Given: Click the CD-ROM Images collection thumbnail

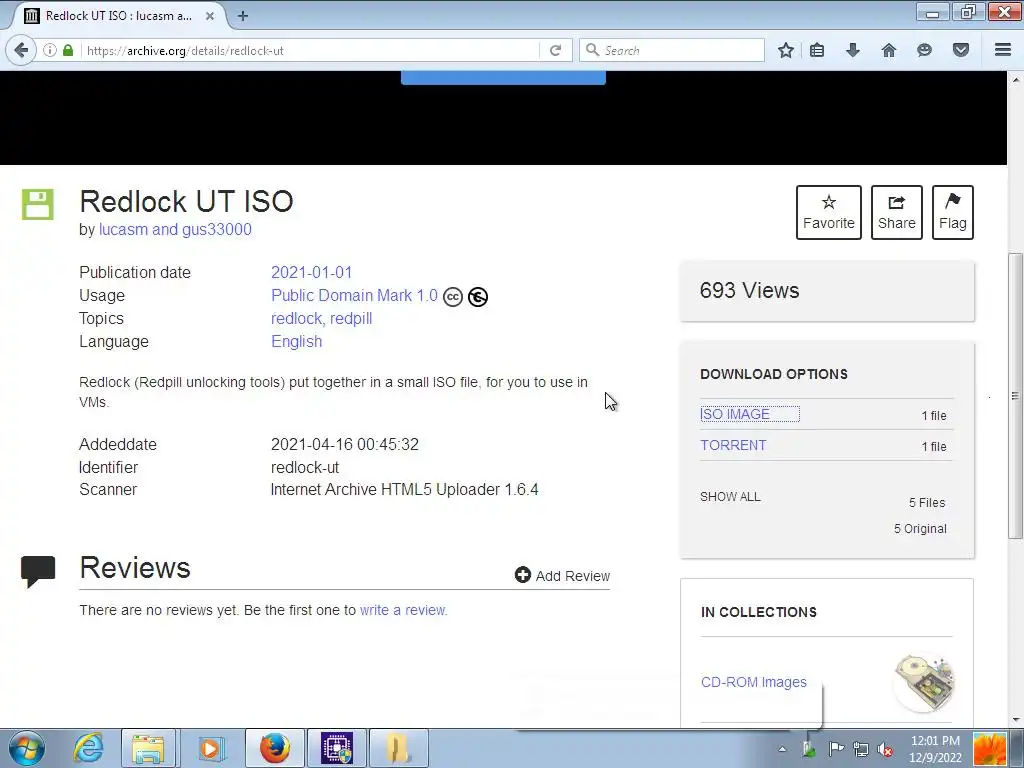Looking at the screenshot, I should (923, 682).
